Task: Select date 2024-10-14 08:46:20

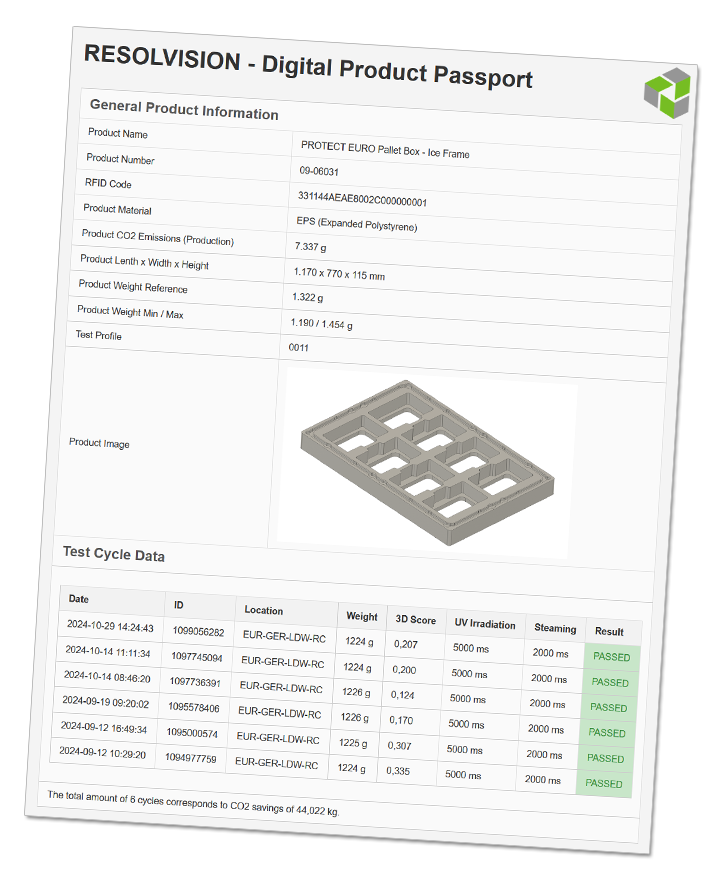Action: [x=107, y=677]
